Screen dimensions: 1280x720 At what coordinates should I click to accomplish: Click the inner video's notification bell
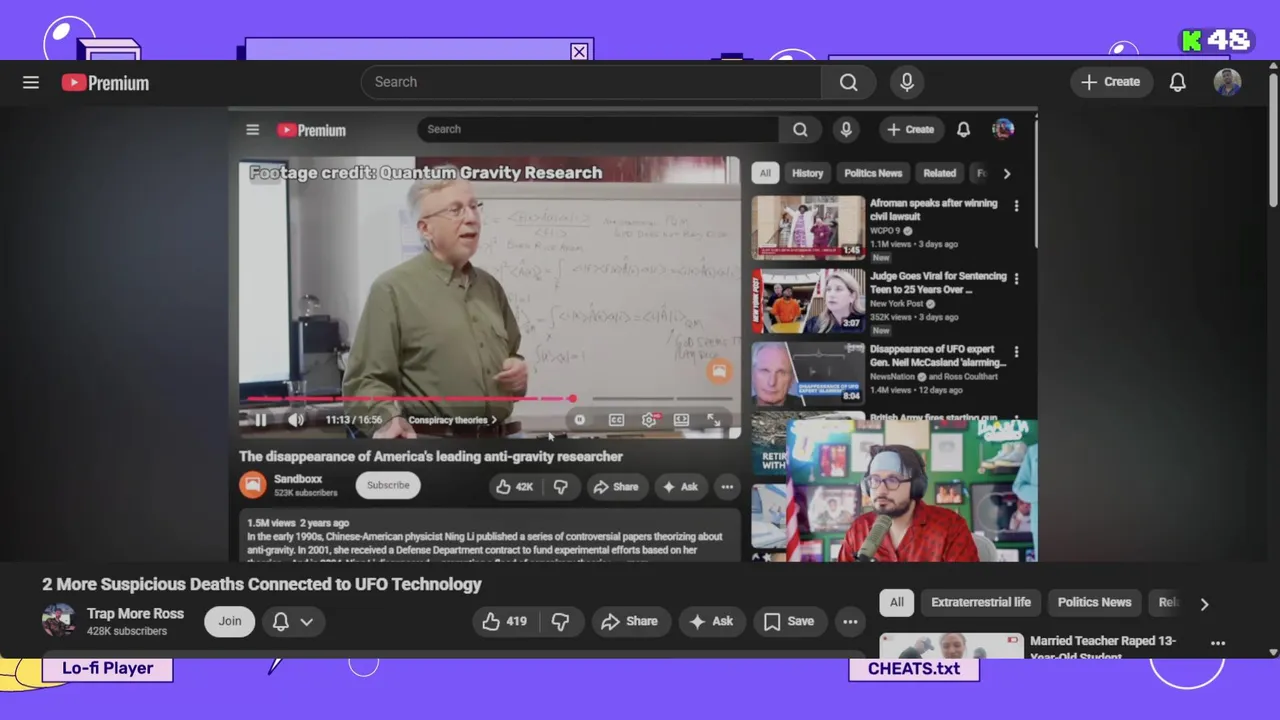963,129
